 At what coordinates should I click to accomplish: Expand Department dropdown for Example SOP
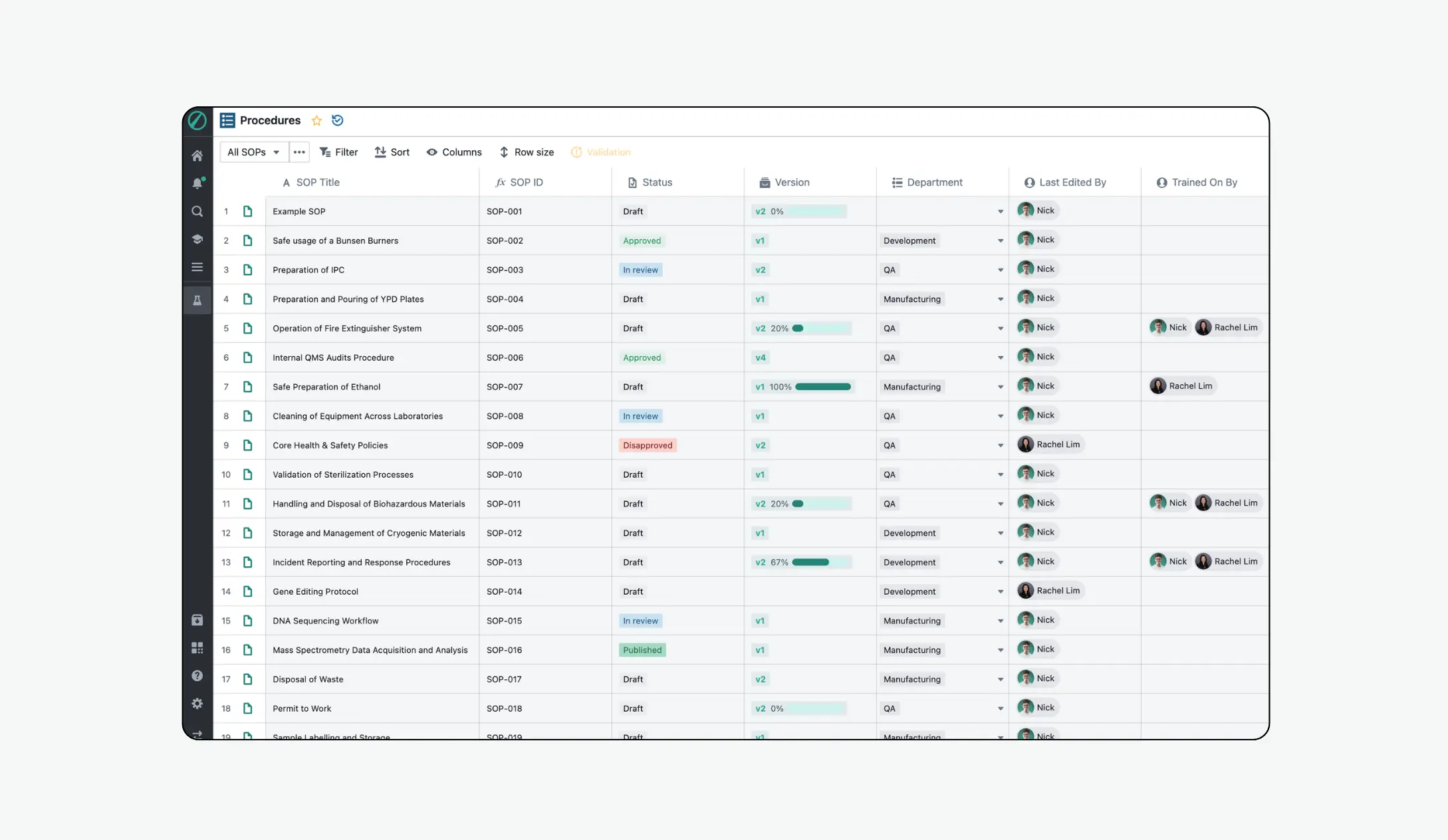(x=1000, y=211)
